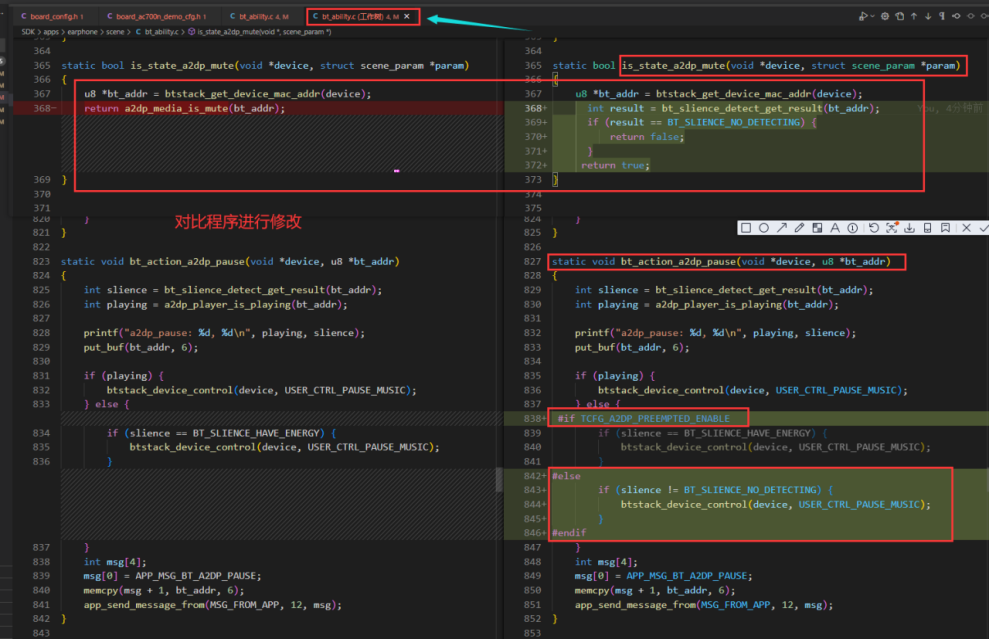Screen dimensions: 989x639
Task: Click 'return a2dp_media_is_mute(bt_addr);' in left pane
Action: point(185,108)
